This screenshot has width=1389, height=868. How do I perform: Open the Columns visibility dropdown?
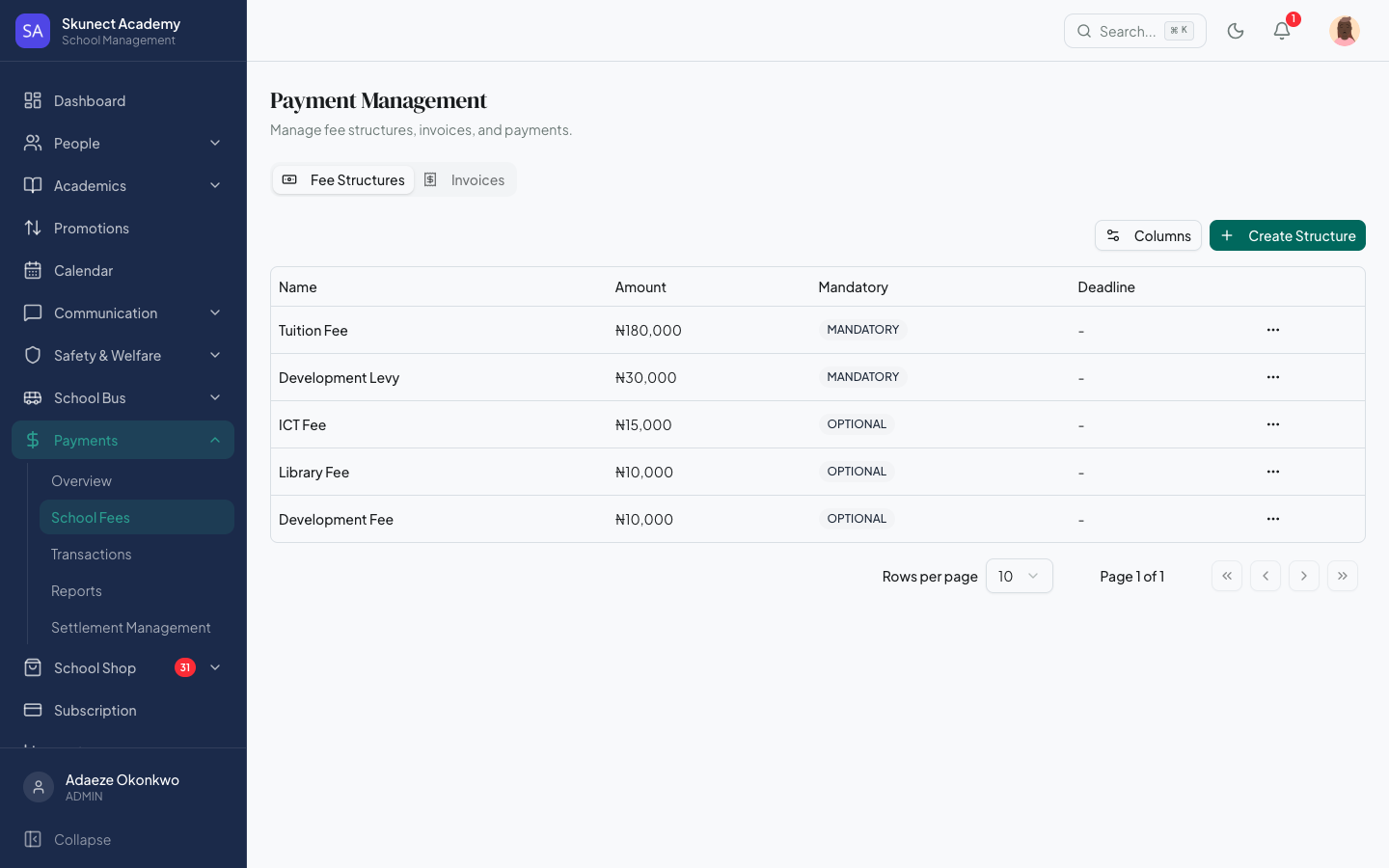tap(1148, 235)
